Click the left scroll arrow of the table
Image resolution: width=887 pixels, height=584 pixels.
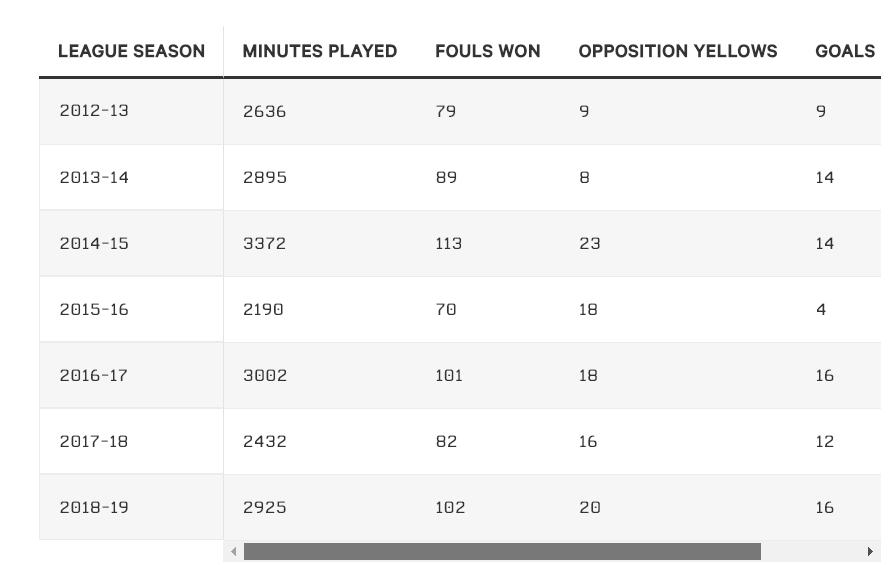pos(234,551)
